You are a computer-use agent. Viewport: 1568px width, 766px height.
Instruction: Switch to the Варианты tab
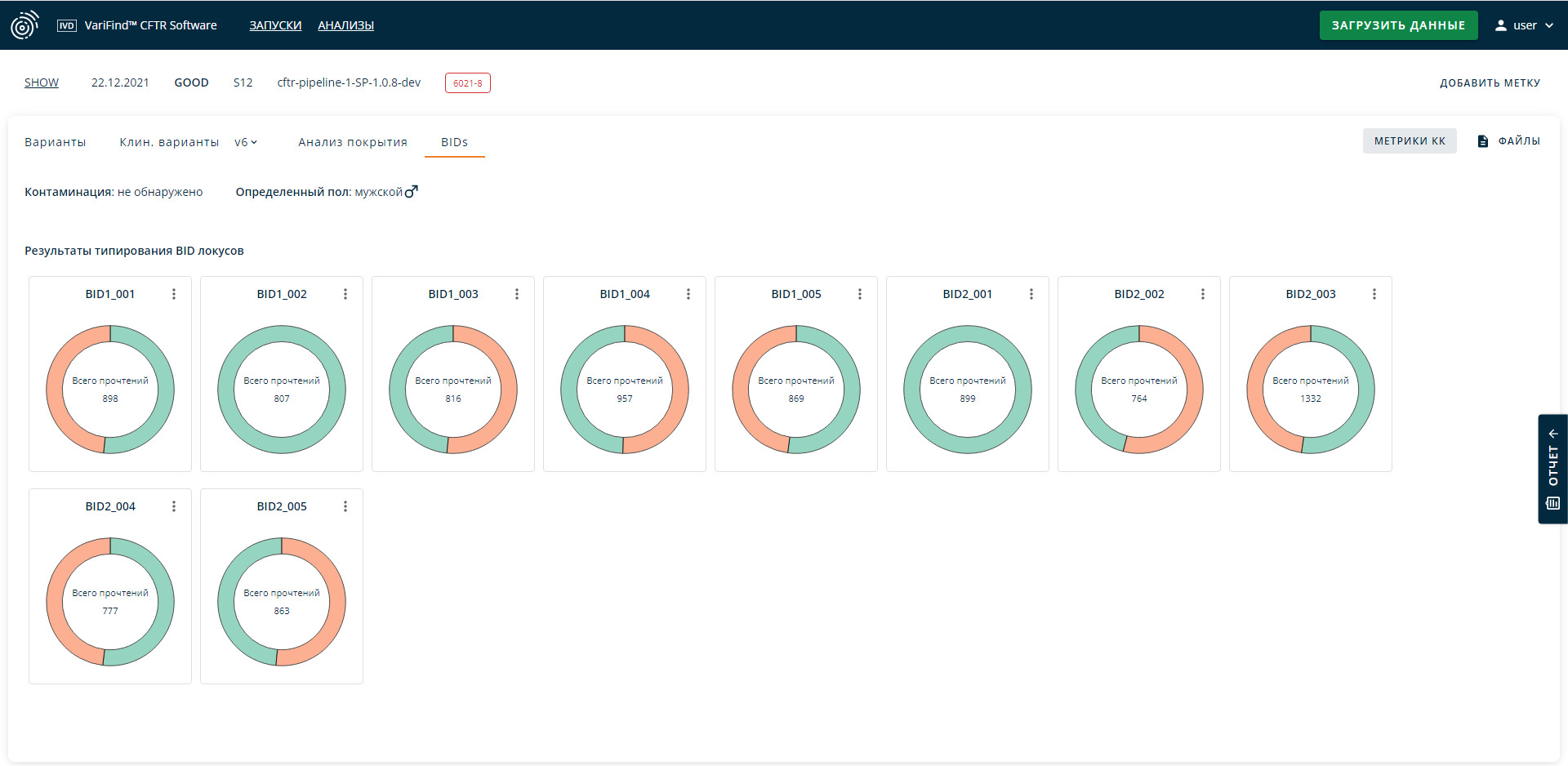pyautogui.click(x=55, y=142)
